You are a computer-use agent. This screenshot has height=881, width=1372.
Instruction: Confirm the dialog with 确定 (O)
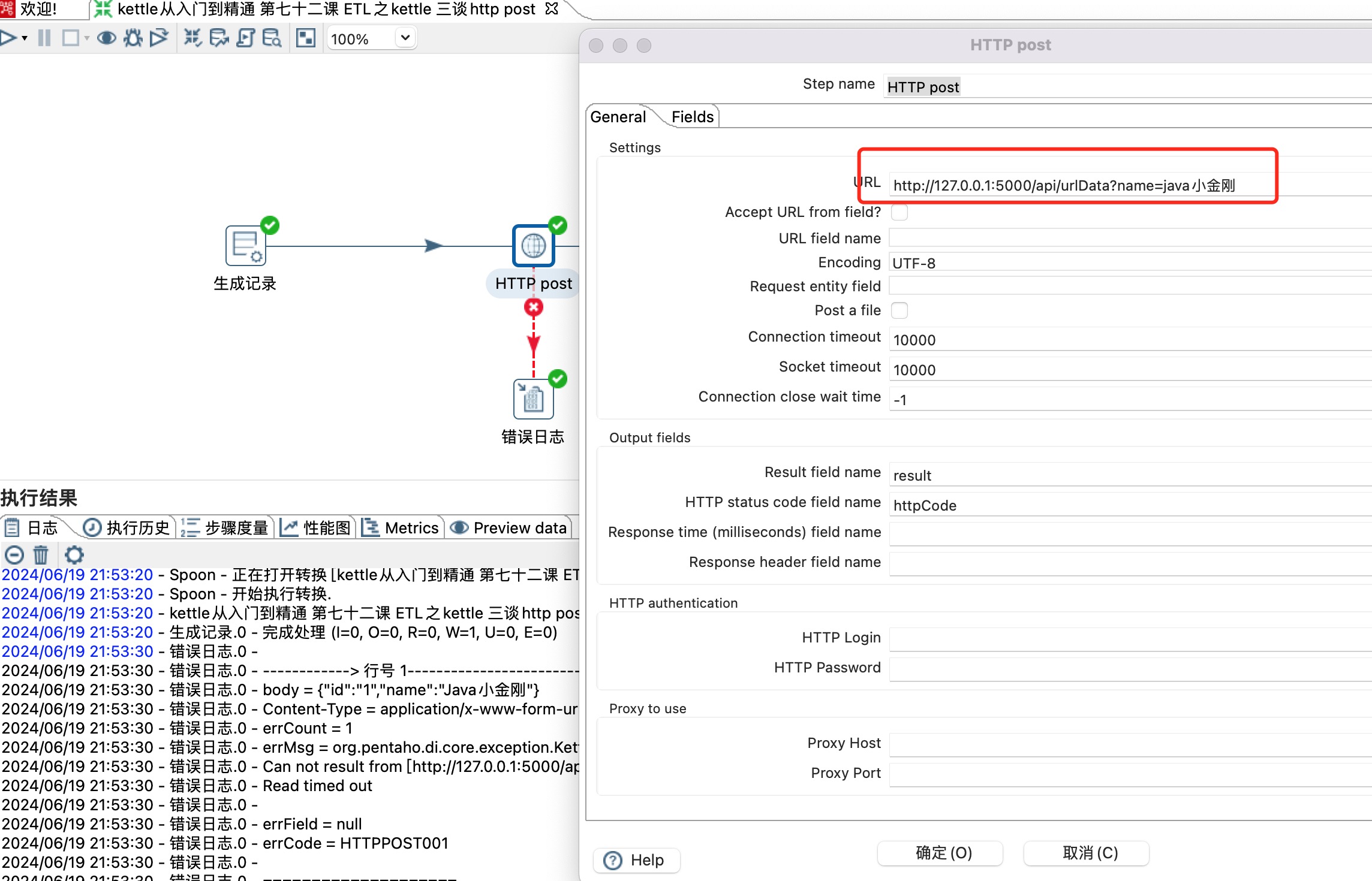click(939, 853)
